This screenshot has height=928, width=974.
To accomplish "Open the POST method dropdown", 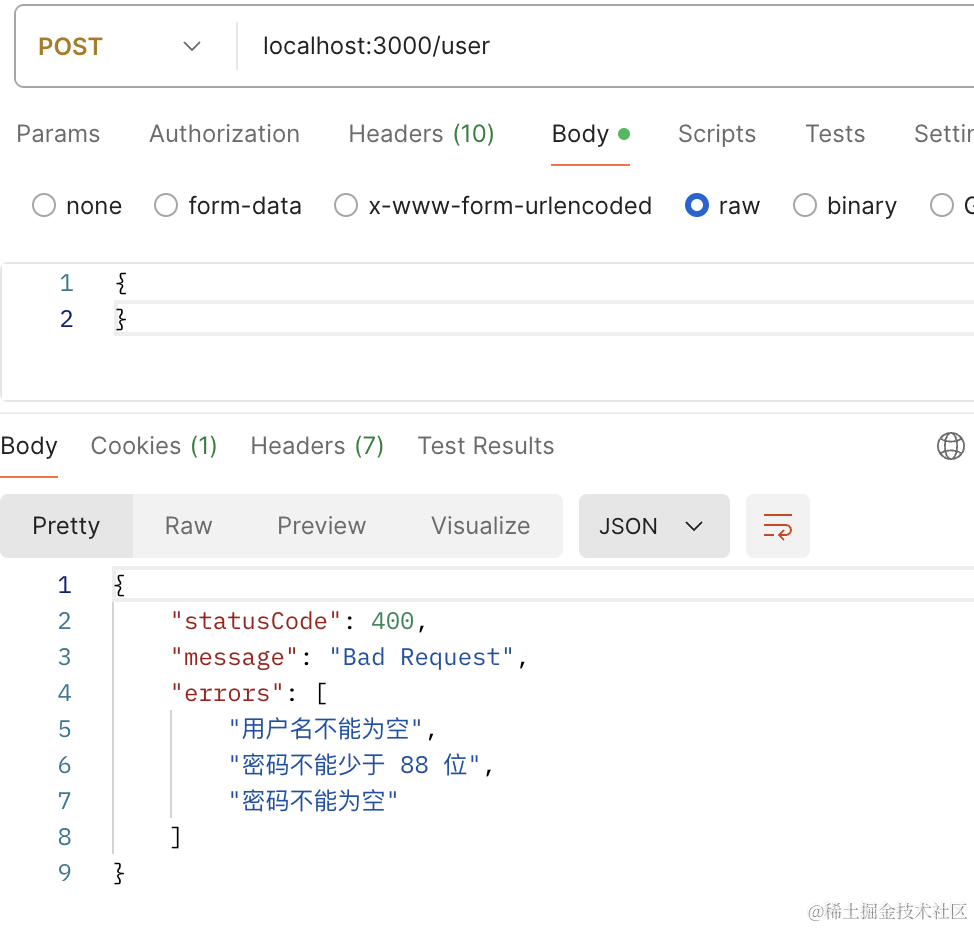I will coord(120,47).
